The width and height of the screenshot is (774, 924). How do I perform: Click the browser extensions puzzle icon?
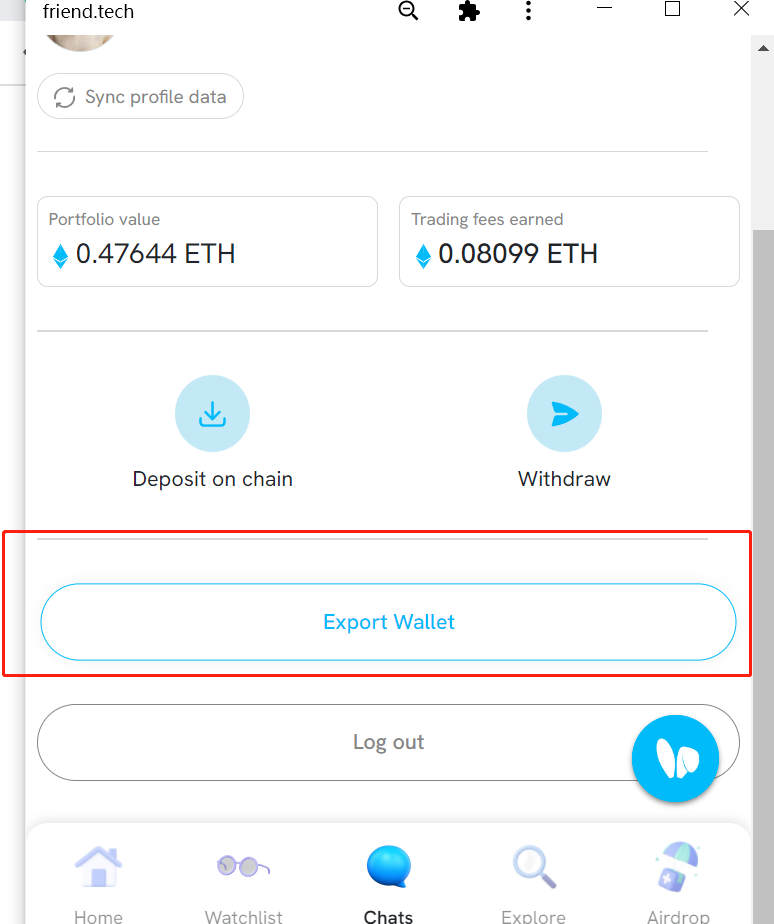(468, 12)
